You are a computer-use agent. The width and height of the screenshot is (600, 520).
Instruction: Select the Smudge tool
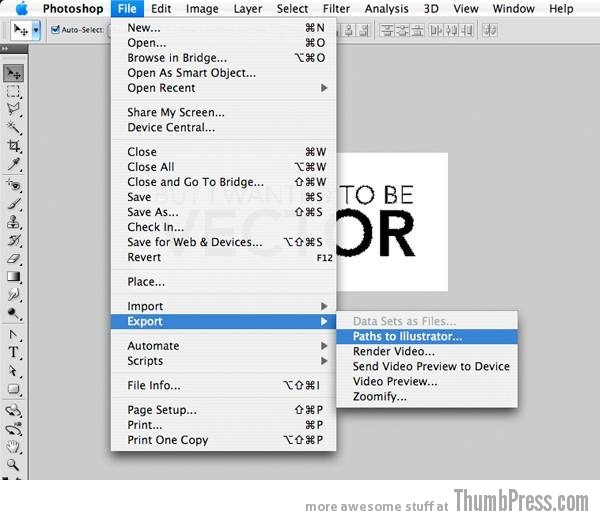click(x=13, y=295)
